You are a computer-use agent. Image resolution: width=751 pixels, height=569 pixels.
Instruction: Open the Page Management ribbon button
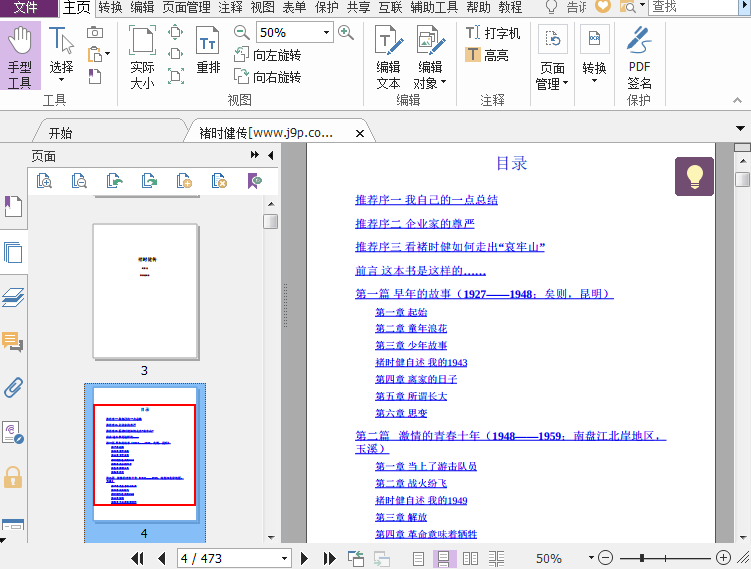point(552,57)
